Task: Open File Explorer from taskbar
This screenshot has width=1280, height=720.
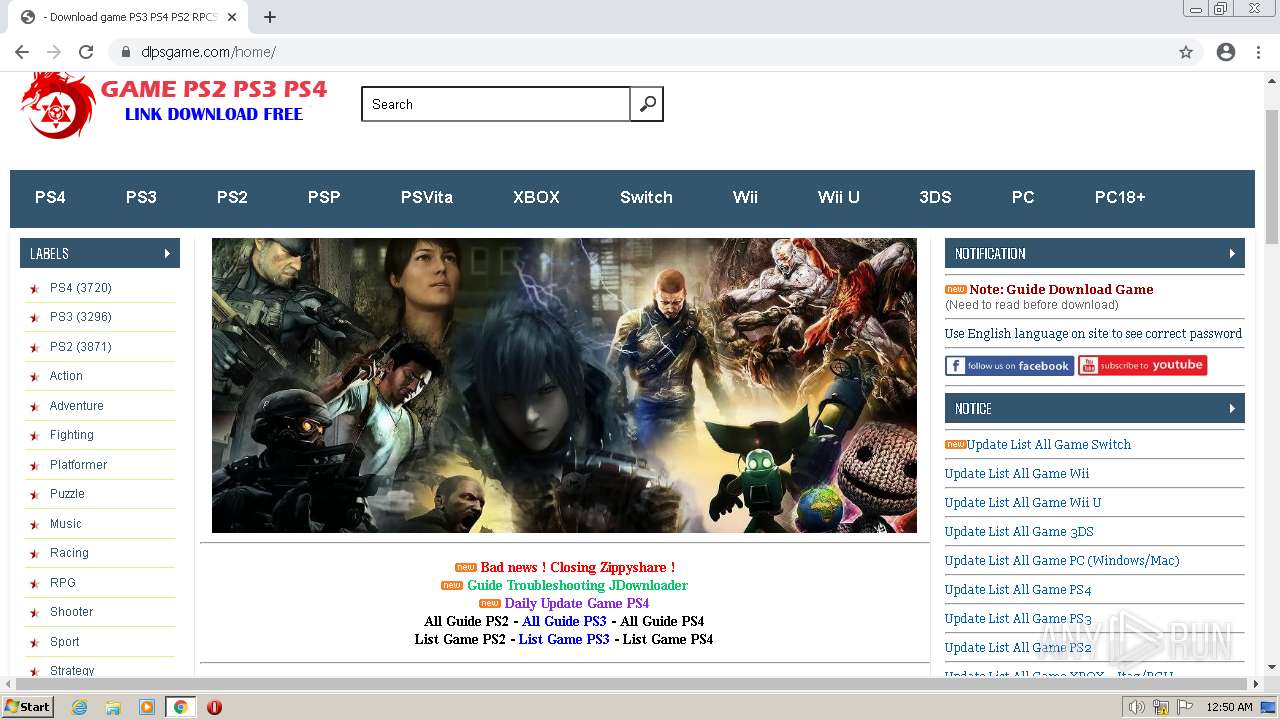Action: (113, 707)
